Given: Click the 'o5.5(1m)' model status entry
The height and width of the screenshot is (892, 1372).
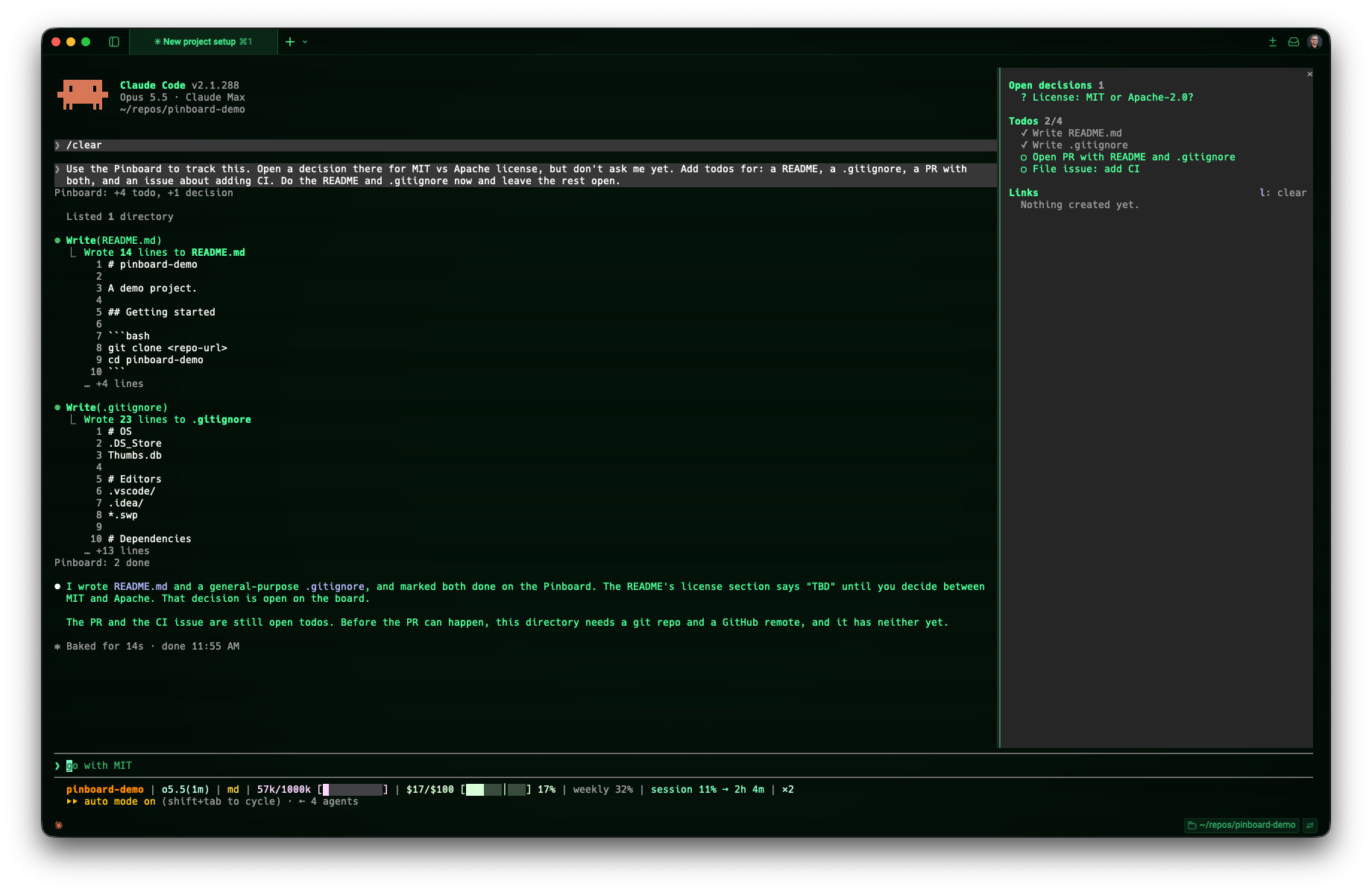Looking at the screenshot, I should 185,789.
